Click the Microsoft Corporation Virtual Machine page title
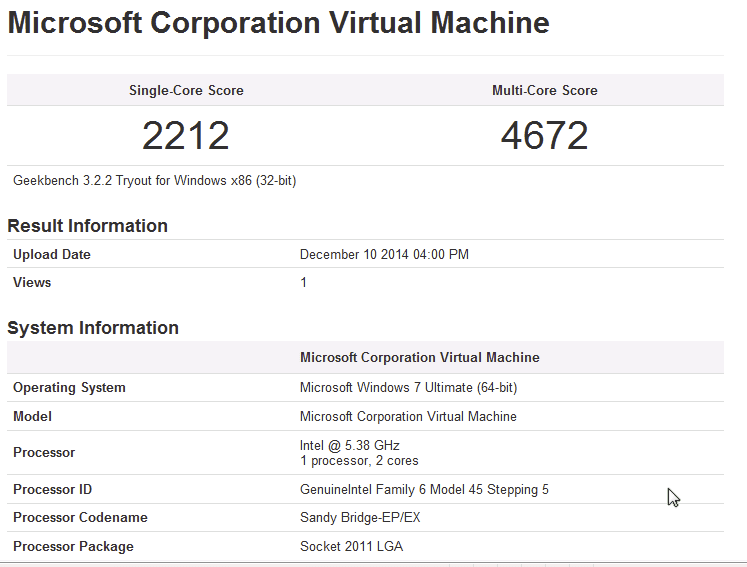This screenshot has height=567, width=747. [x=278, y=23]
